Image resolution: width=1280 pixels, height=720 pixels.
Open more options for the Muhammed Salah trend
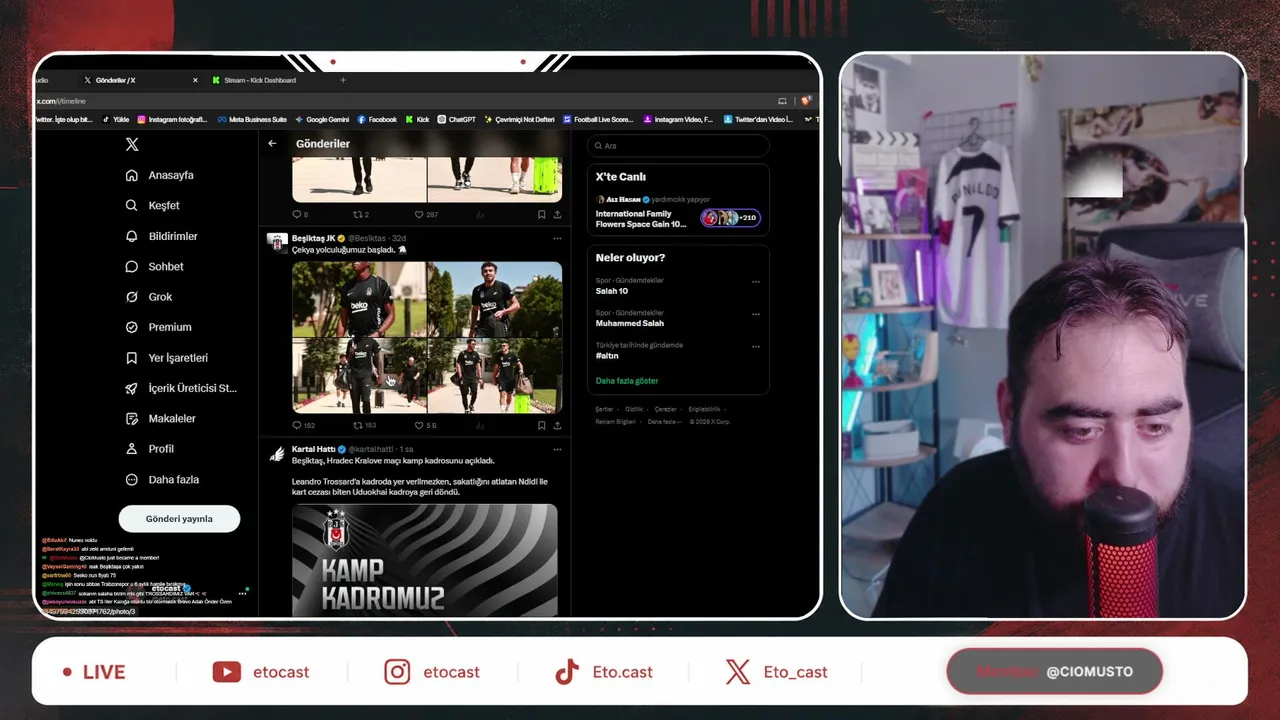point(756,314)
